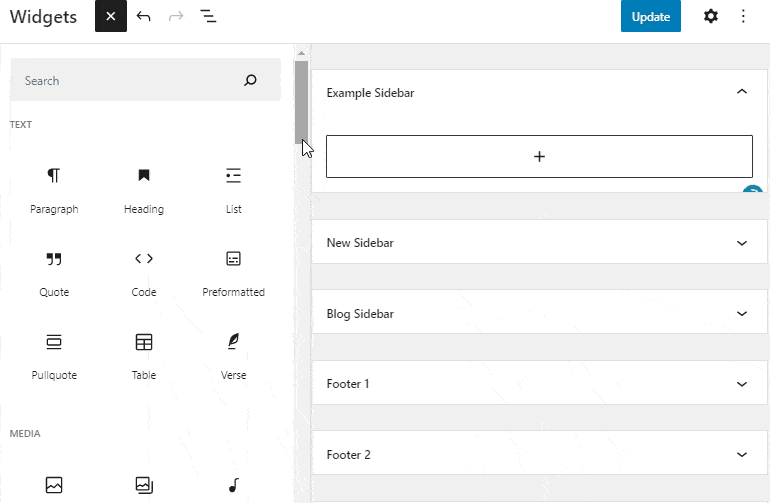Undo the last change

pyautogui.click(x=143, y=16)
